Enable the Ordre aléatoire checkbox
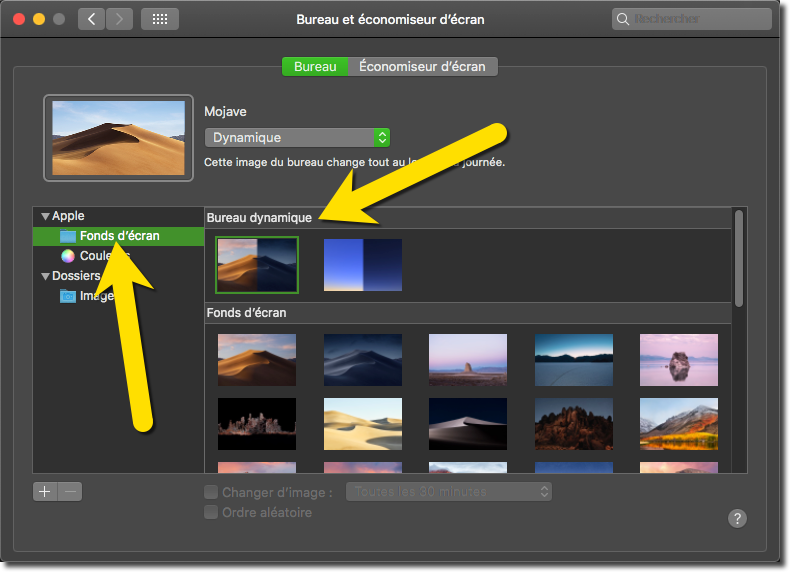790x572 pixels. click(211, 512)
